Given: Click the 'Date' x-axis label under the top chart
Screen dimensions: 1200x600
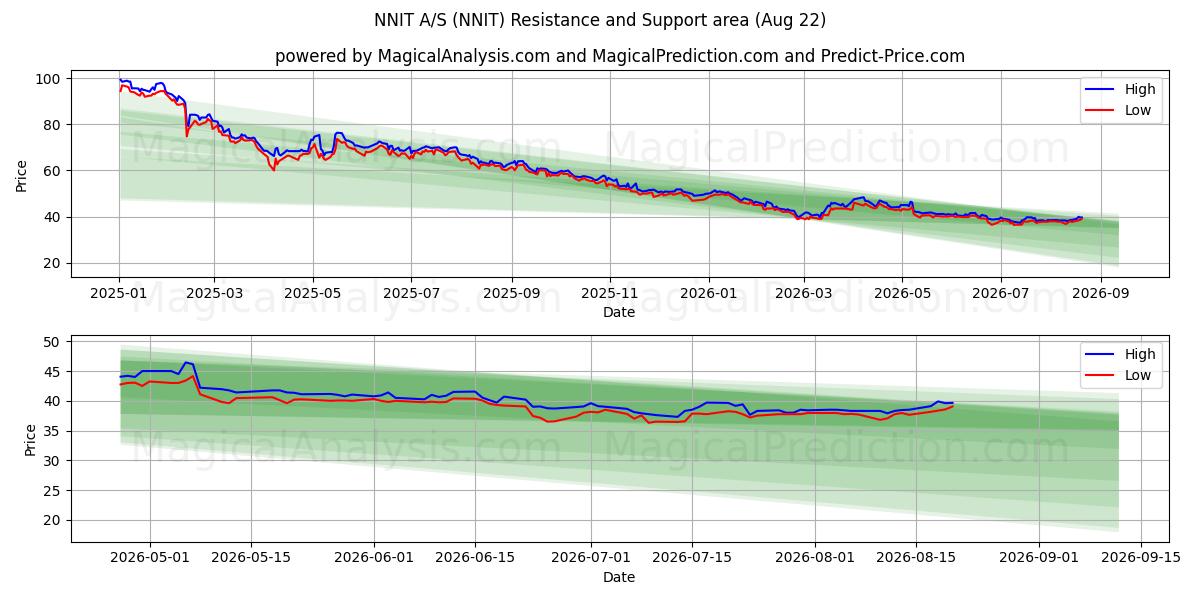Looking at the screenshot, I should [x=619, y=313].
